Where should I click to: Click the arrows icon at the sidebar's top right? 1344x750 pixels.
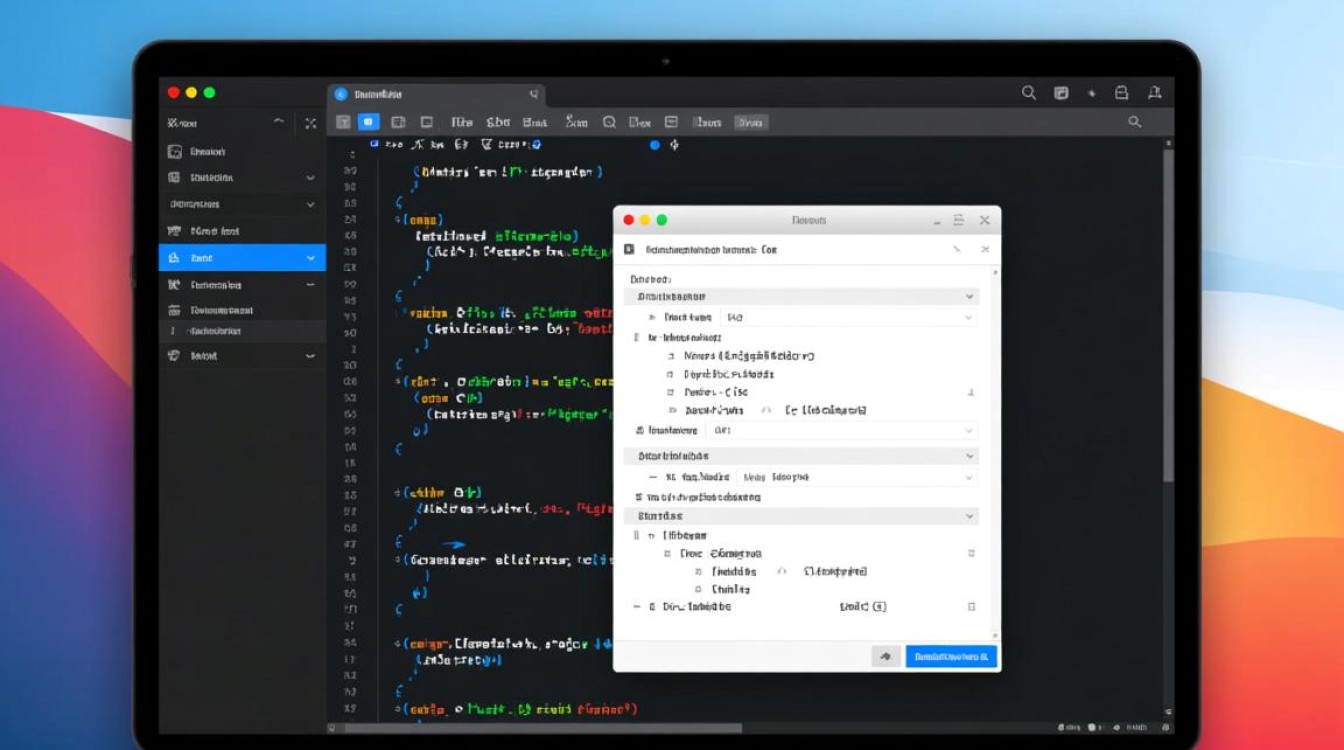click(x=310, y=123)
